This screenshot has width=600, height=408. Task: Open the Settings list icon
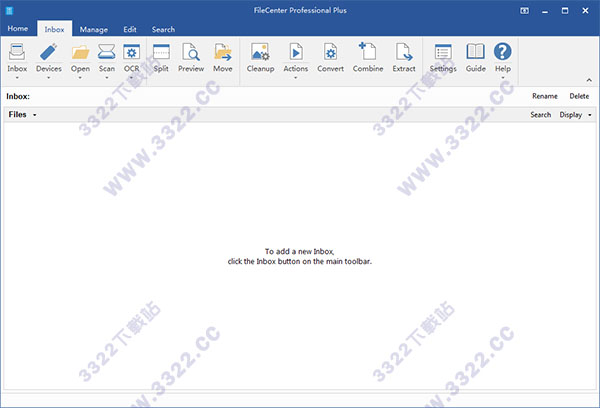coord(443,52)
